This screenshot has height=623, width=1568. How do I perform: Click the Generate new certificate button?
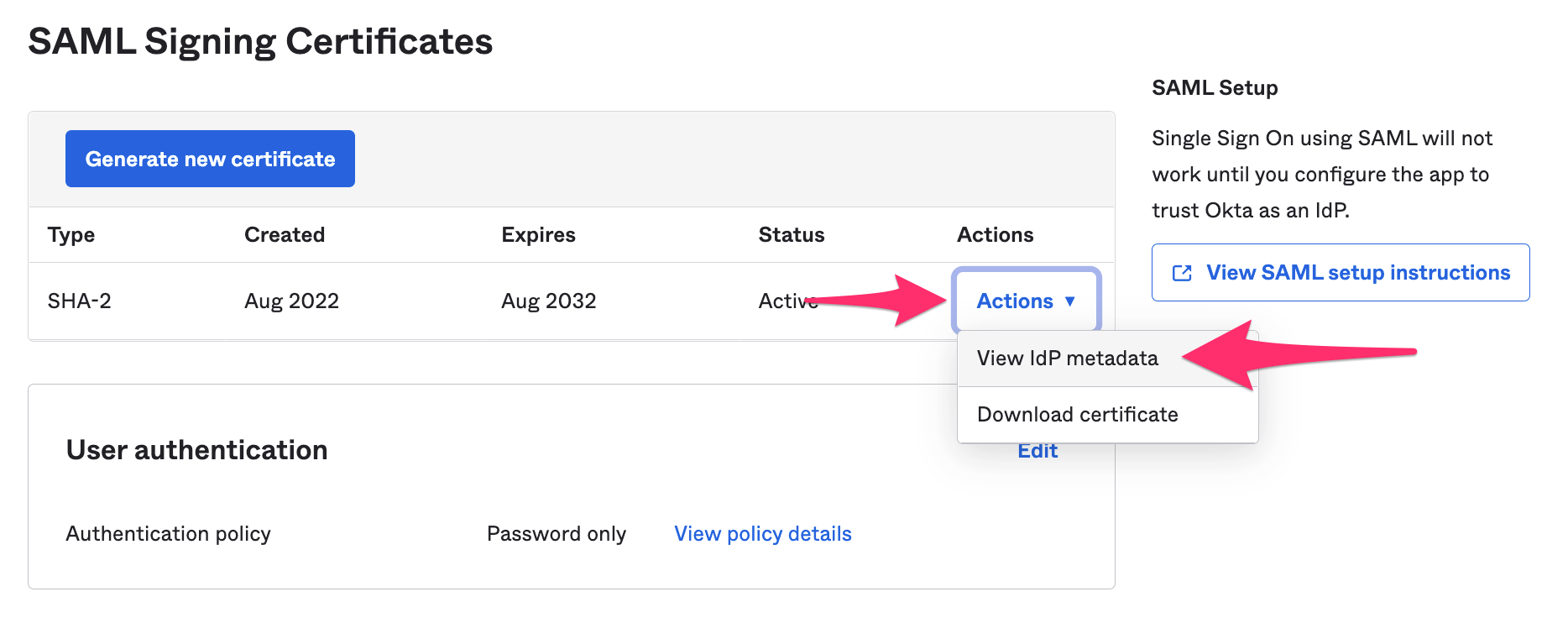209,158
